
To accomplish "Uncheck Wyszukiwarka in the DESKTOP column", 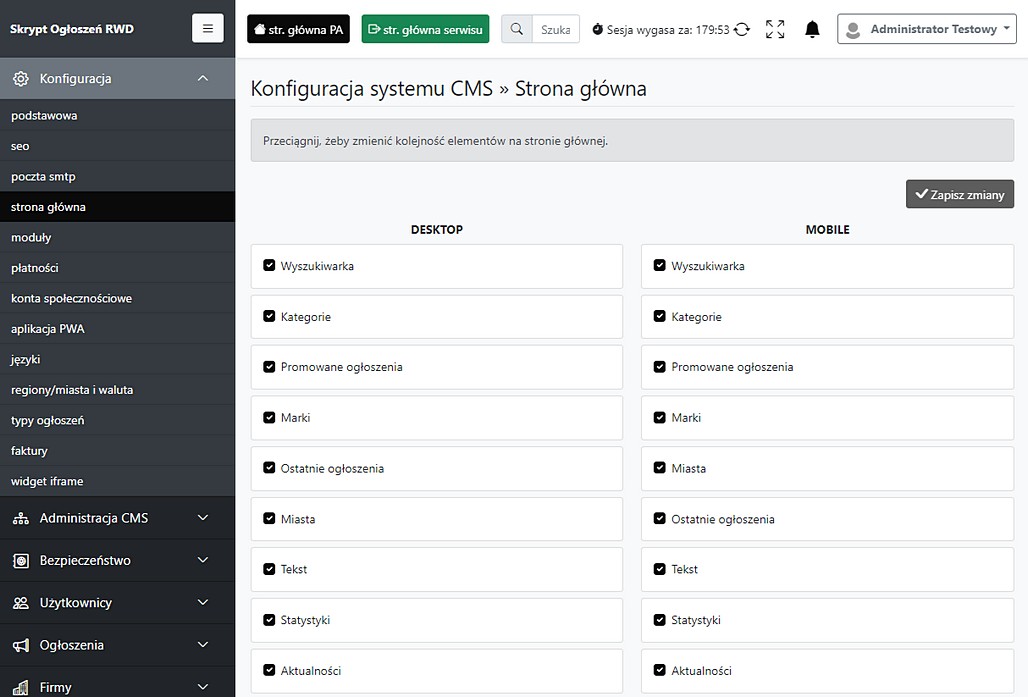I will pos(269,266).
